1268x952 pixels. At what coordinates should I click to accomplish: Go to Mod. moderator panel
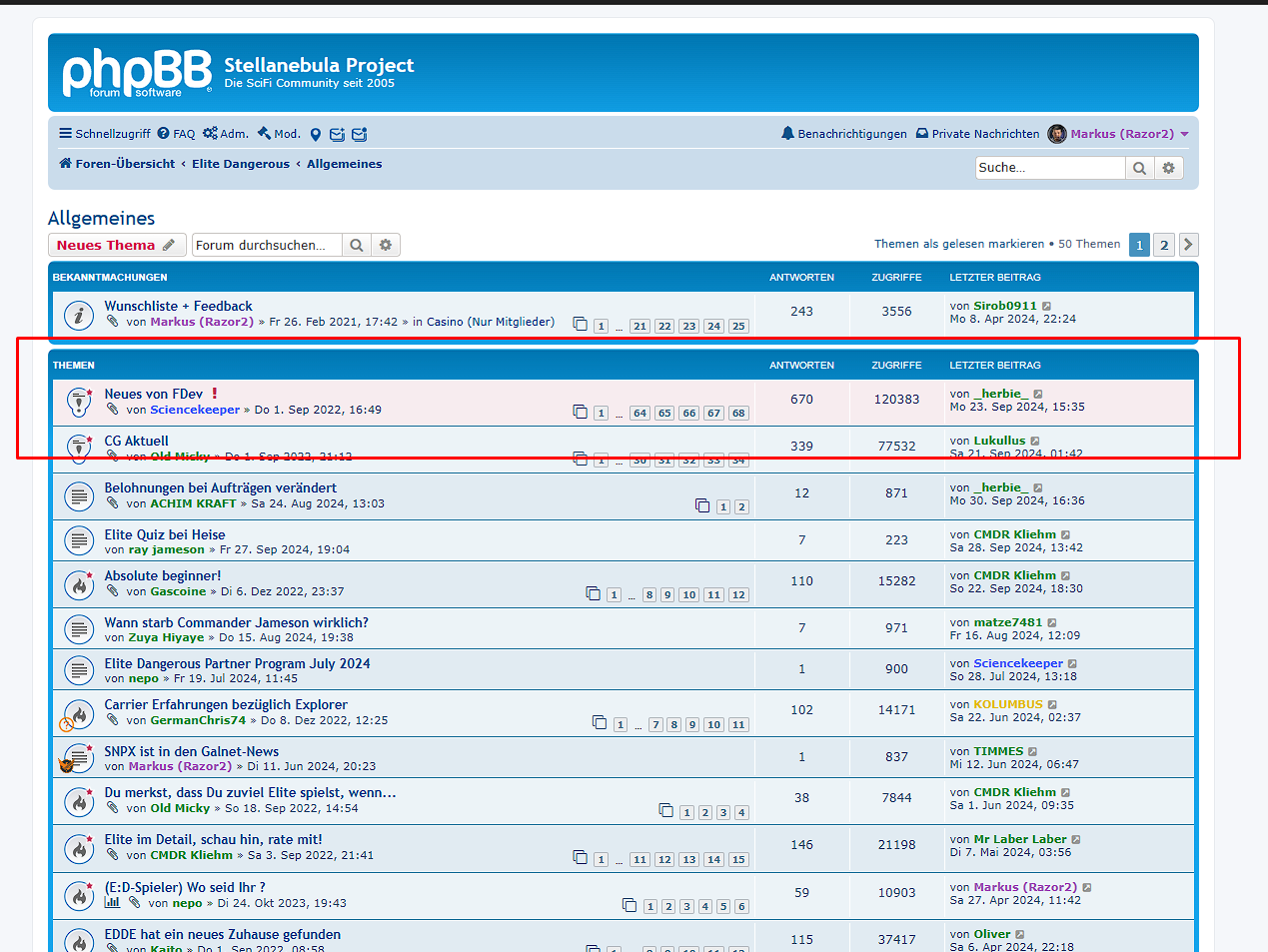pyautogui.click(x=279, y=134)
